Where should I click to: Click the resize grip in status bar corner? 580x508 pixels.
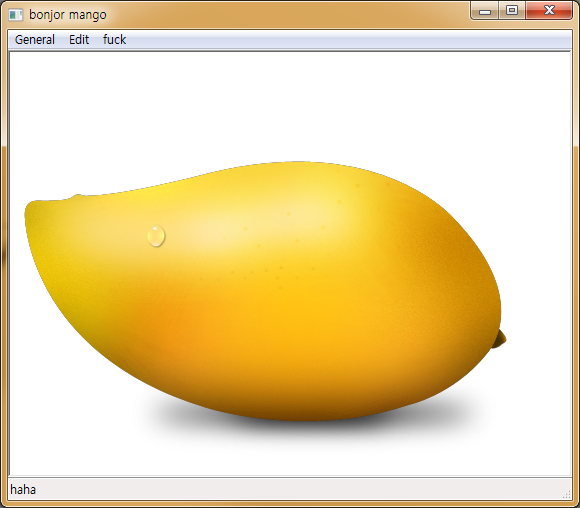point(566,494)
